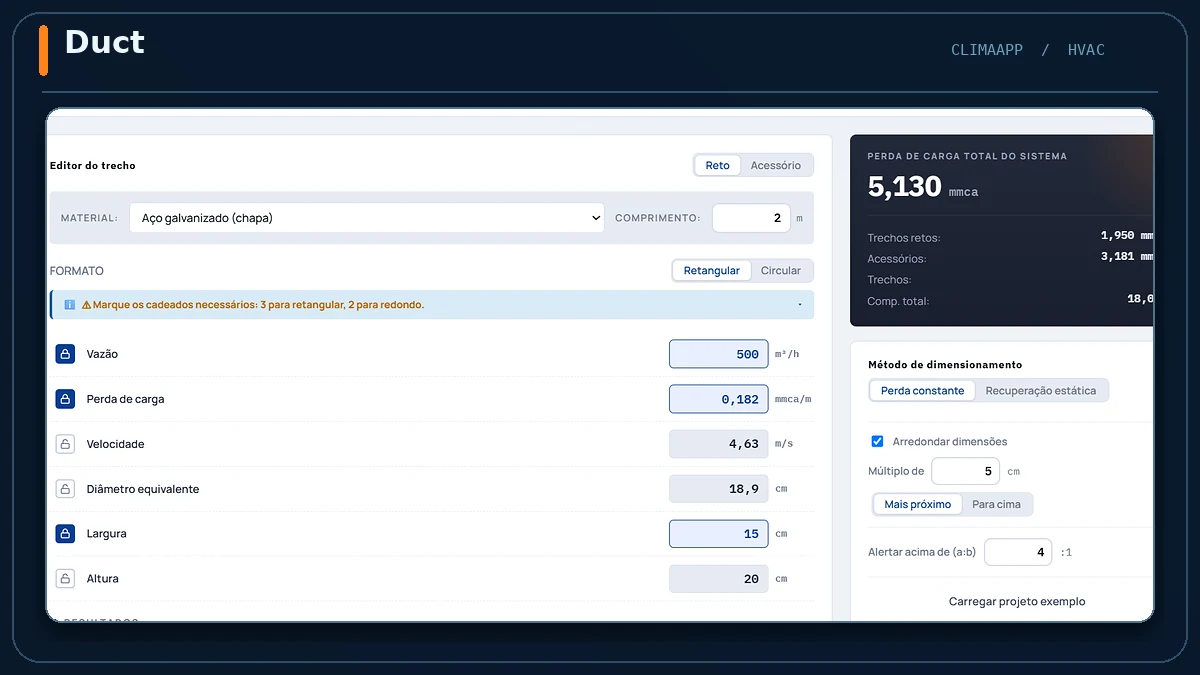Open the Material dropdown
This screenshot has height=675, width=1200.
(367, 218)
